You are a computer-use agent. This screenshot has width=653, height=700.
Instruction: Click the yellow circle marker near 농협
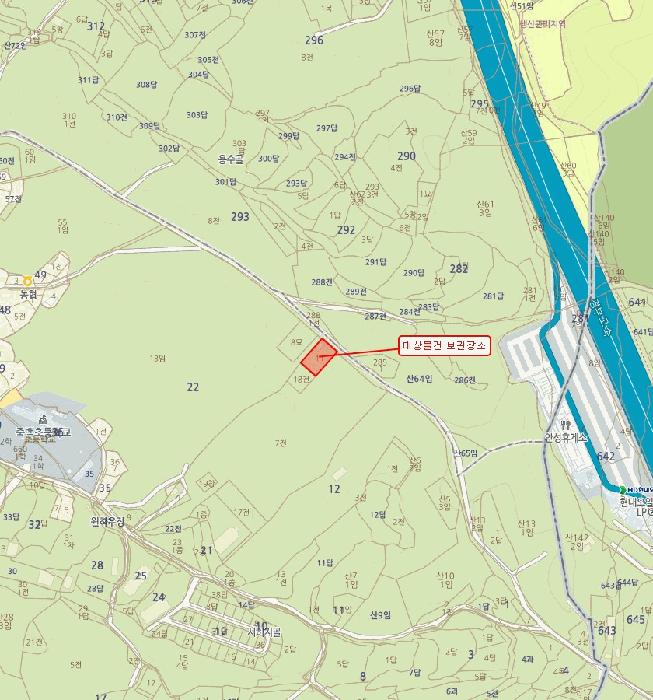coord(27,281)
